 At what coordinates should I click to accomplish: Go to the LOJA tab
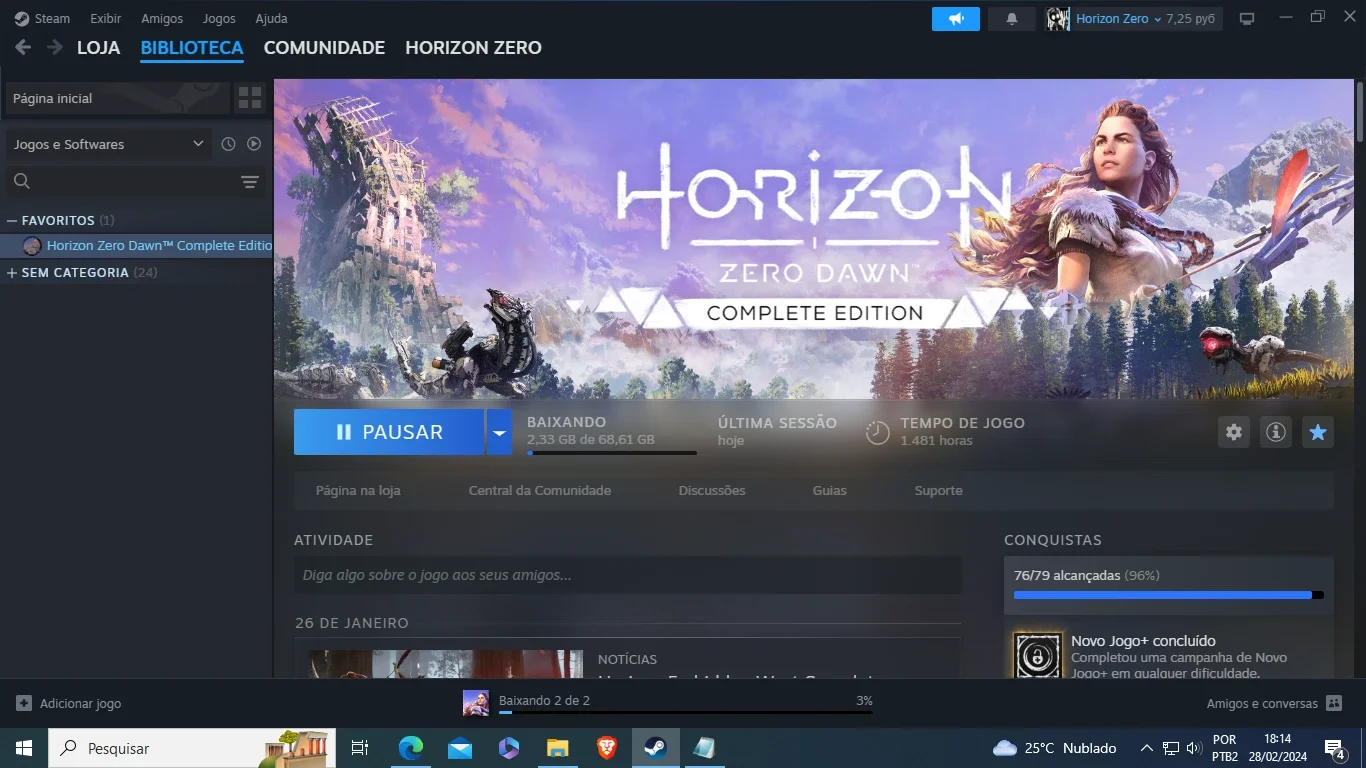click(x=98, y=48)
